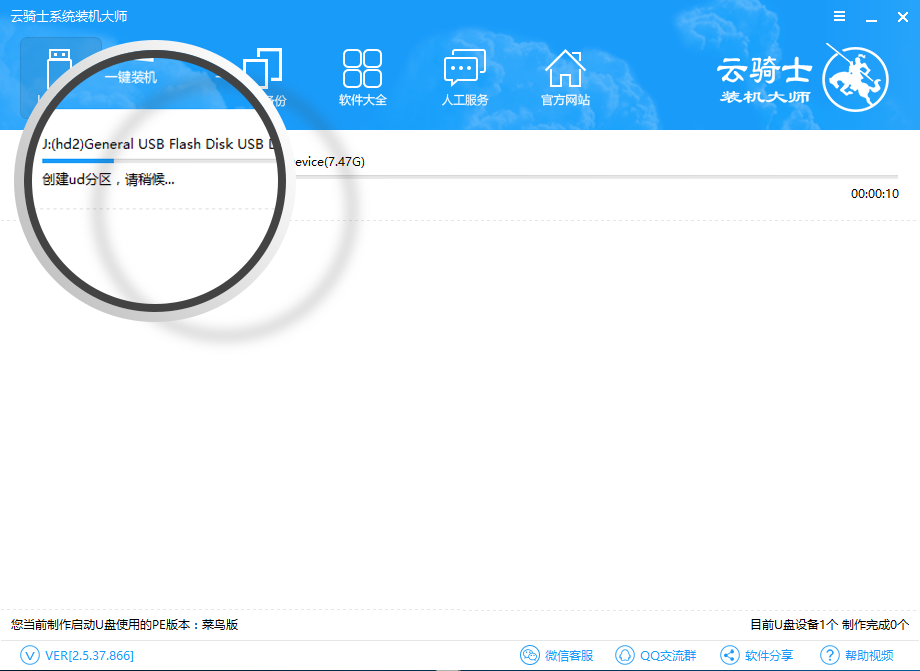920x671 pixels.
Task: Go to the 官方网站 official website
Action: [565, 77]
